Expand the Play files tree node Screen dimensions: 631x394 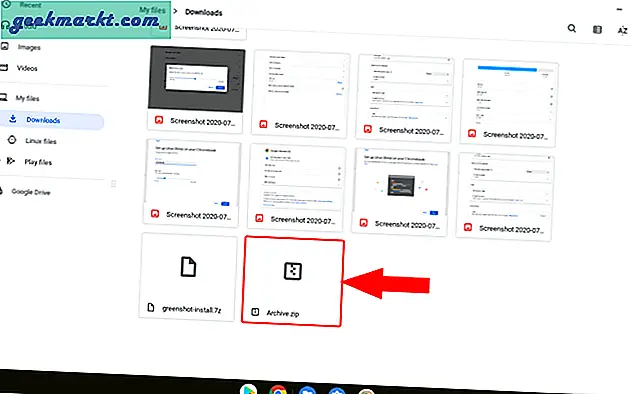point(2,161)
